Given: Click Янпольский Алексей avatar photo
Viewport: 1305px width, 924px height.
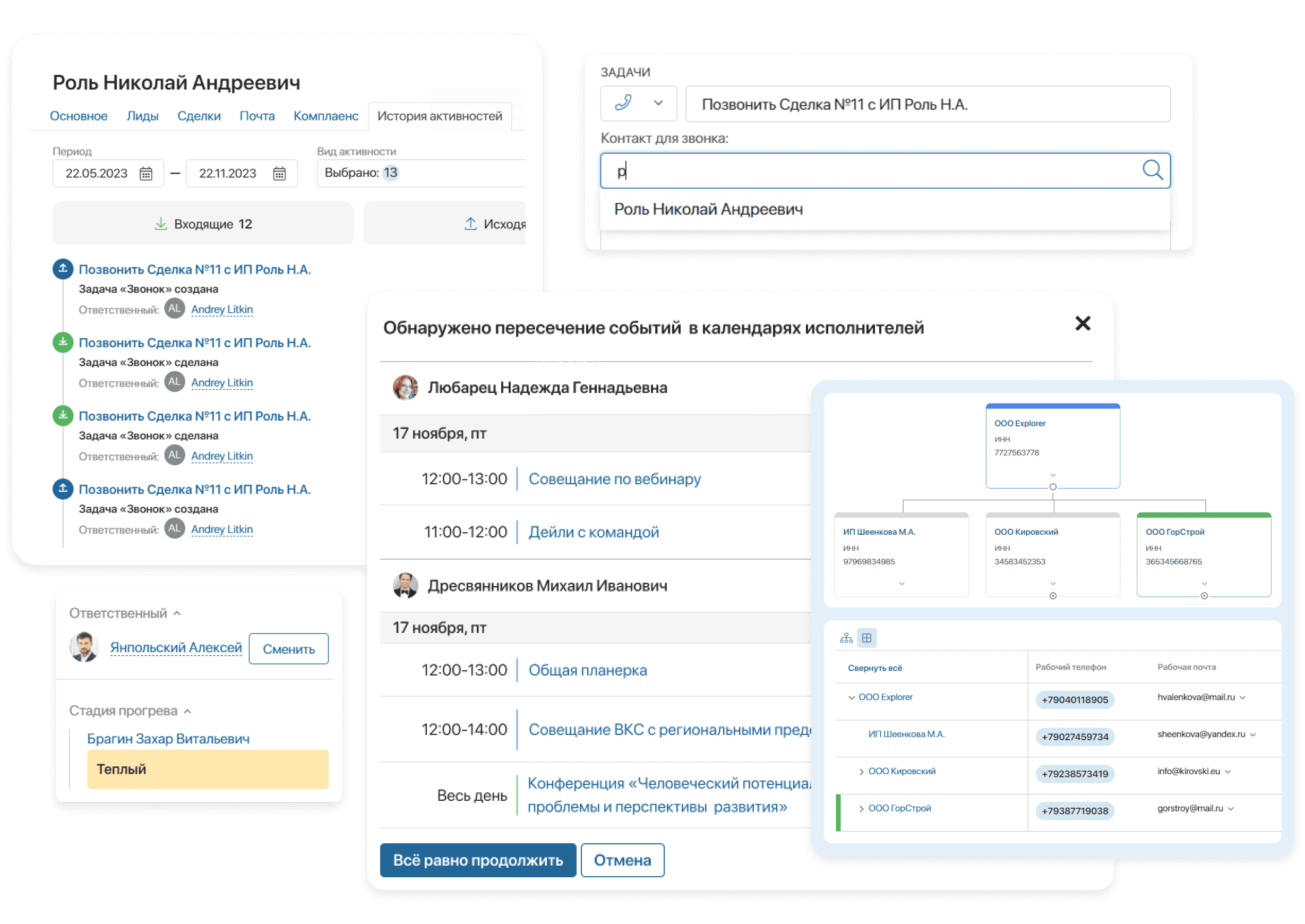Looking at the screenshot, I should click(x=84, y=647).
